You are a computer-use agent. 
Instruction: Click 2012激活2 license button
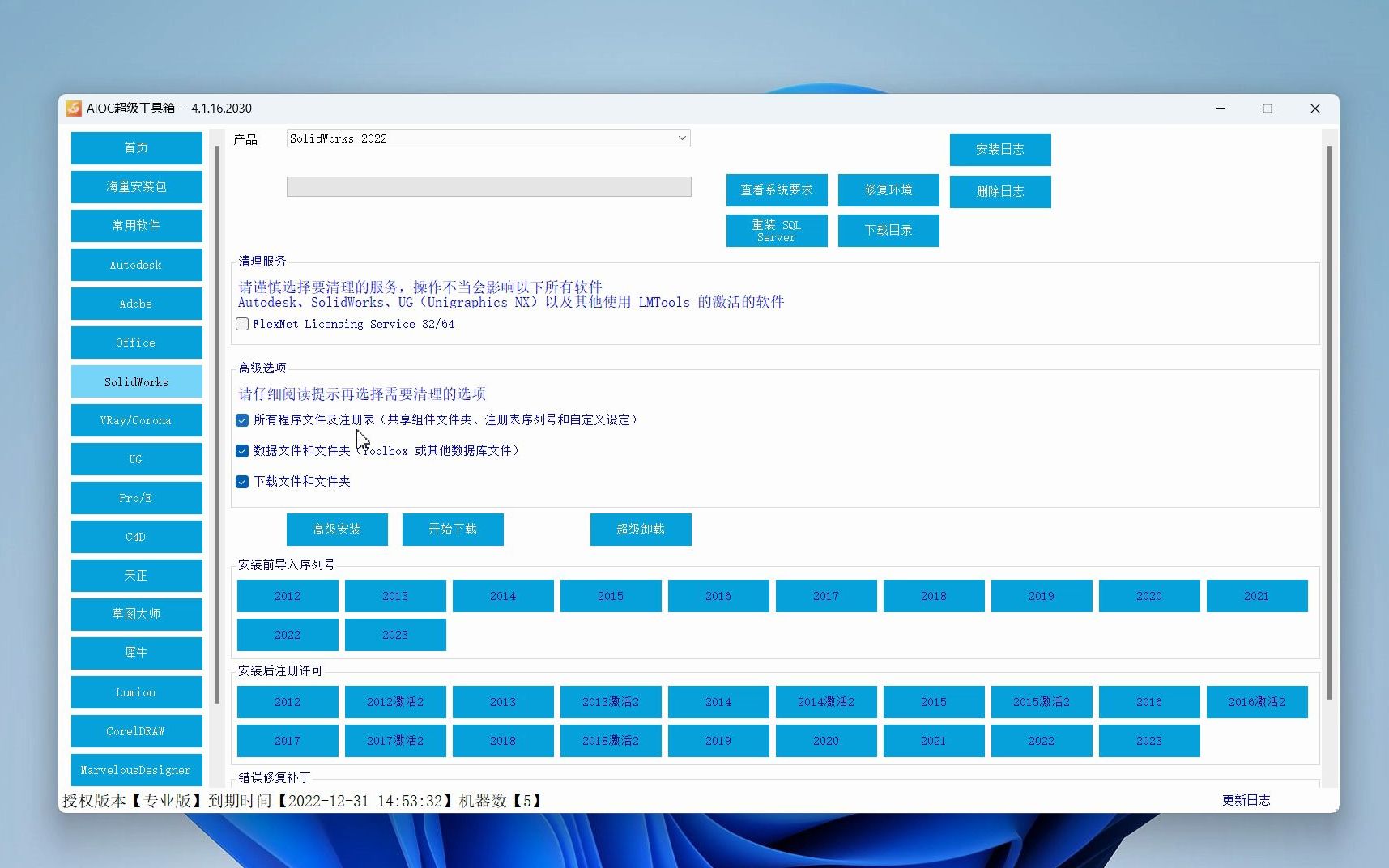(395, 702)
